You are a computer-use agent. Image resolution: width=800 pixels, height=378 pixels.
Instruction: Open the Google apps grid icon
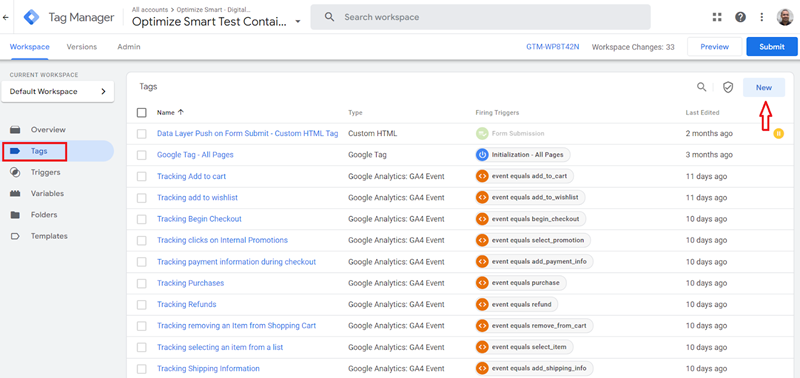(x=717, y=17)
